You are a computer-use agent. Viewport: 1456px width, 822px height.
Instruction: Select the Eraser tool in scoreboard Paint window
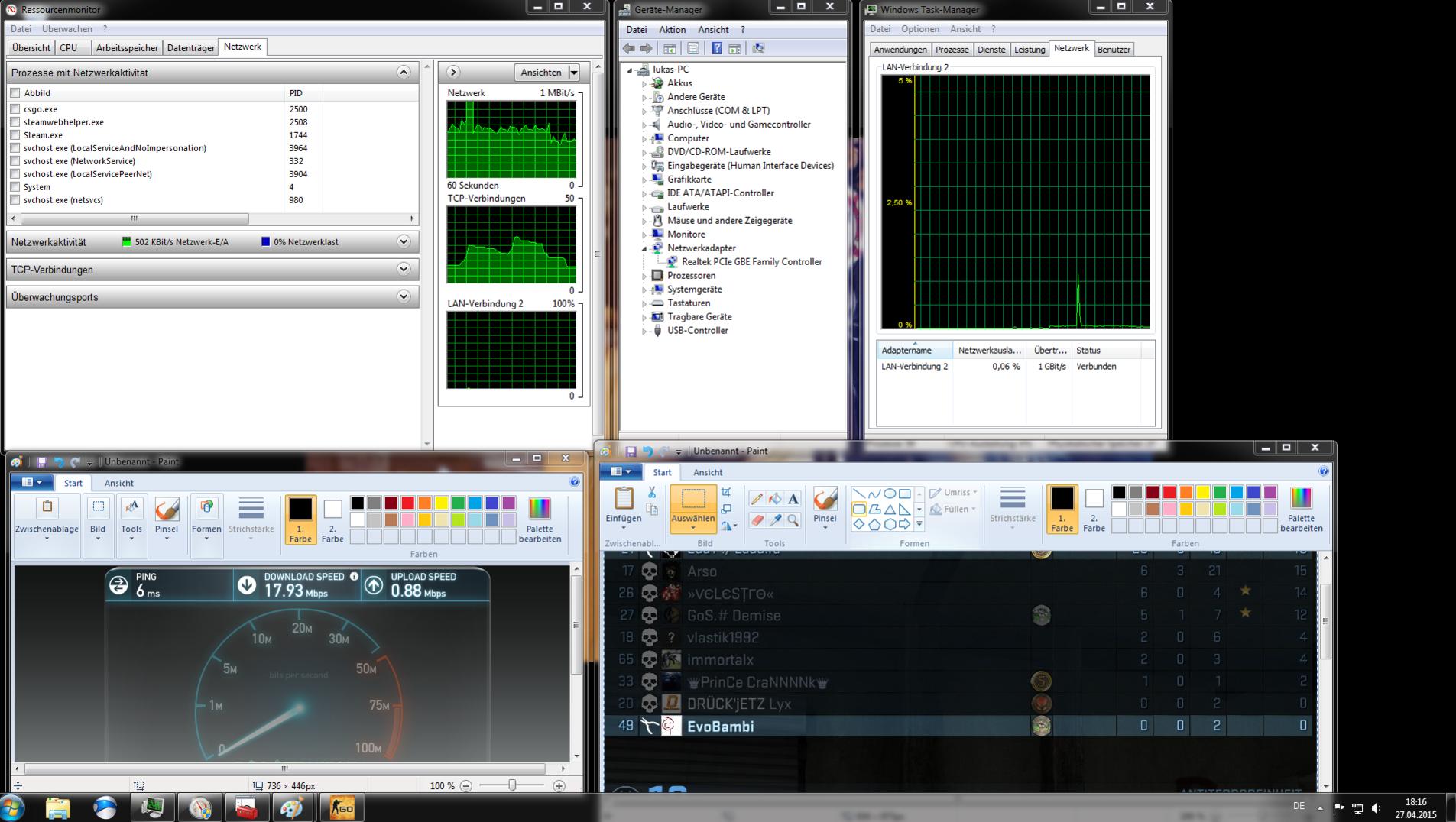(757, 520)
